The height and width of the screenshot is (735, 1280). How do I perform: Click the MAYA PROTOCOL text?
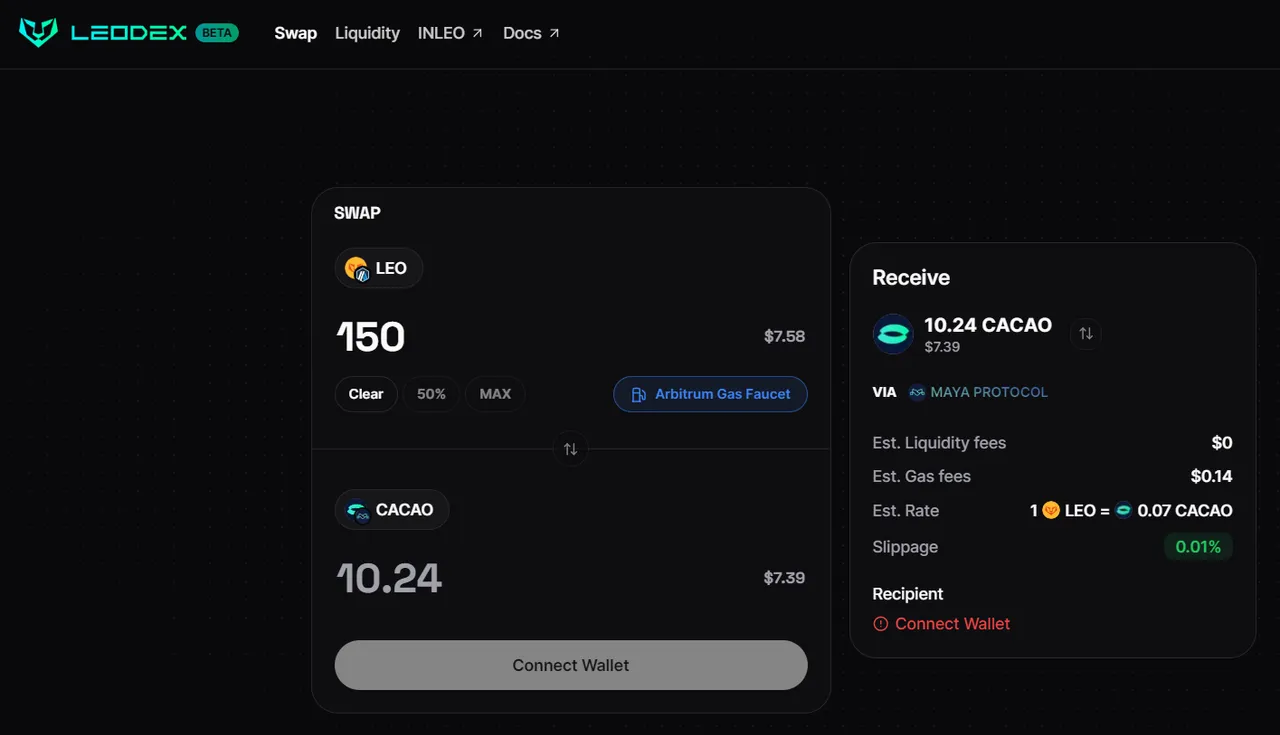point(989,392)
